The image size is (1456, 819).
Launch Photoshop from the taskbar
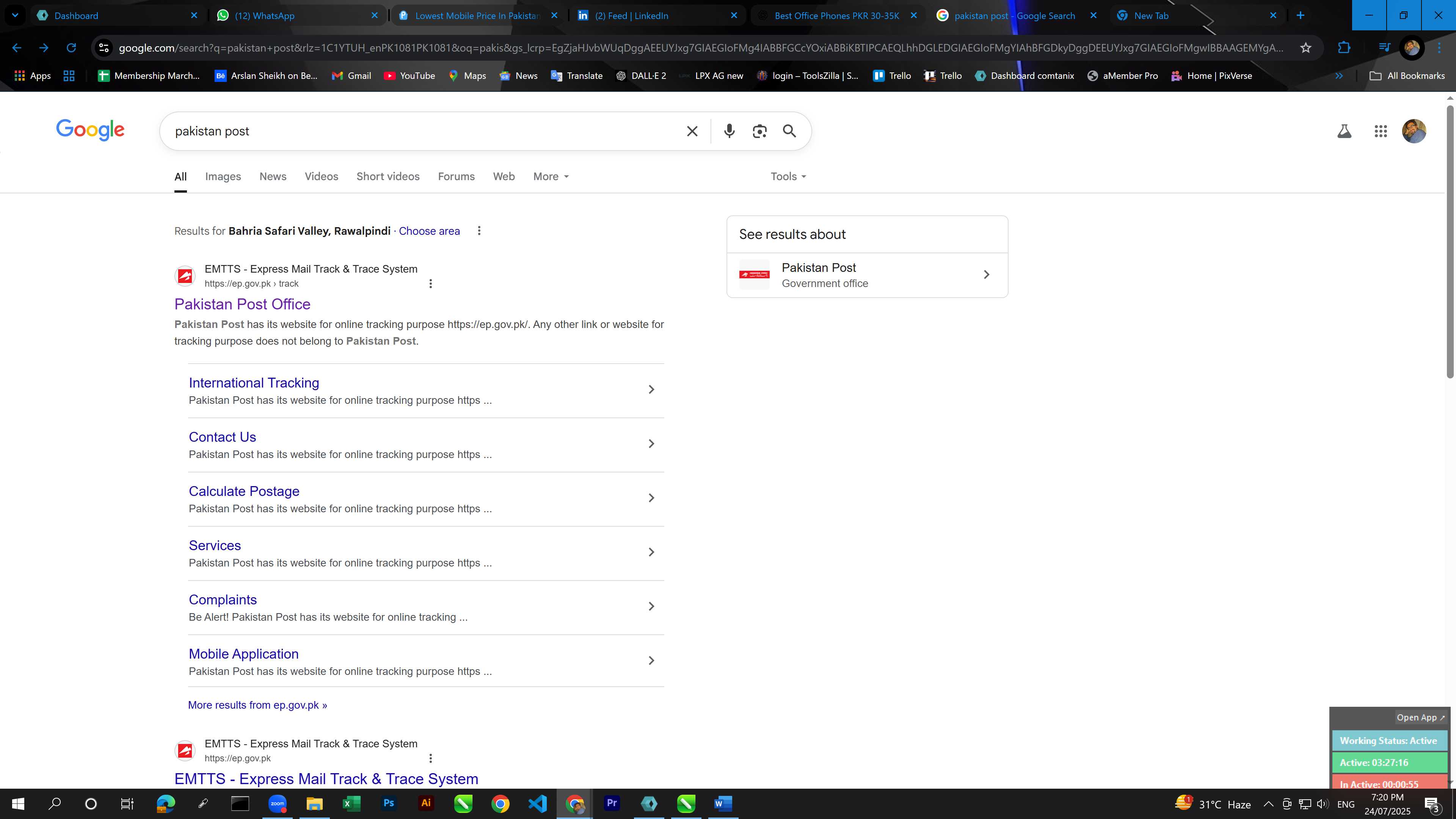click(389, 803)
